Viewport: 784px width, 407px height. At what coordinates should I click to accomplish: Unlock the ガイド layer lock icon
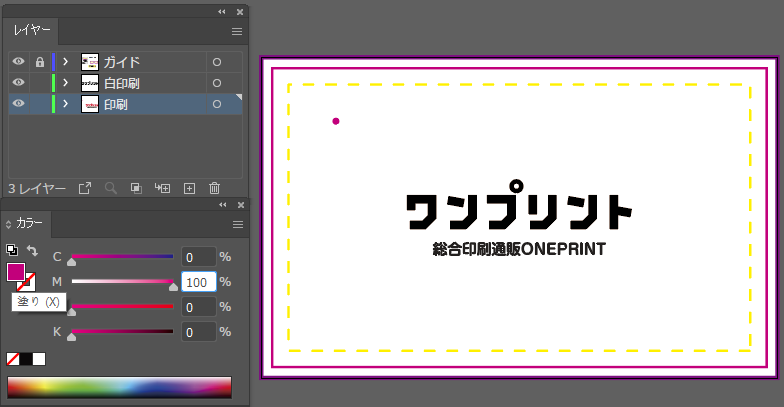pyautogui.click(x=40, y=62)
